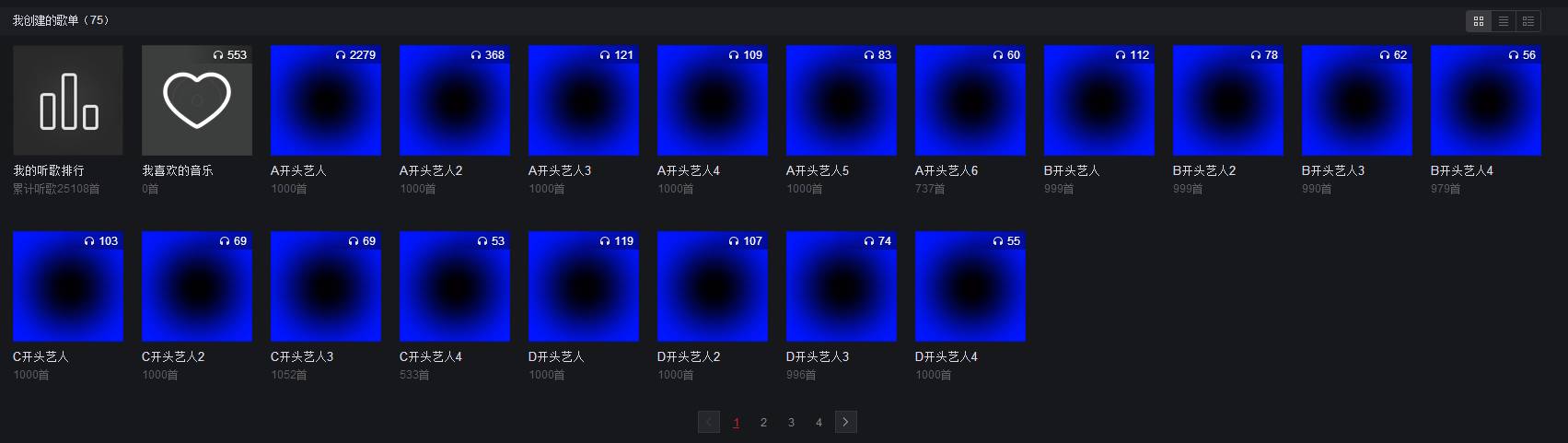The height and width of the screenshot is (443, 1568).
Task: Select the A开头艺人3 cover image
Action: click(583, 100)
